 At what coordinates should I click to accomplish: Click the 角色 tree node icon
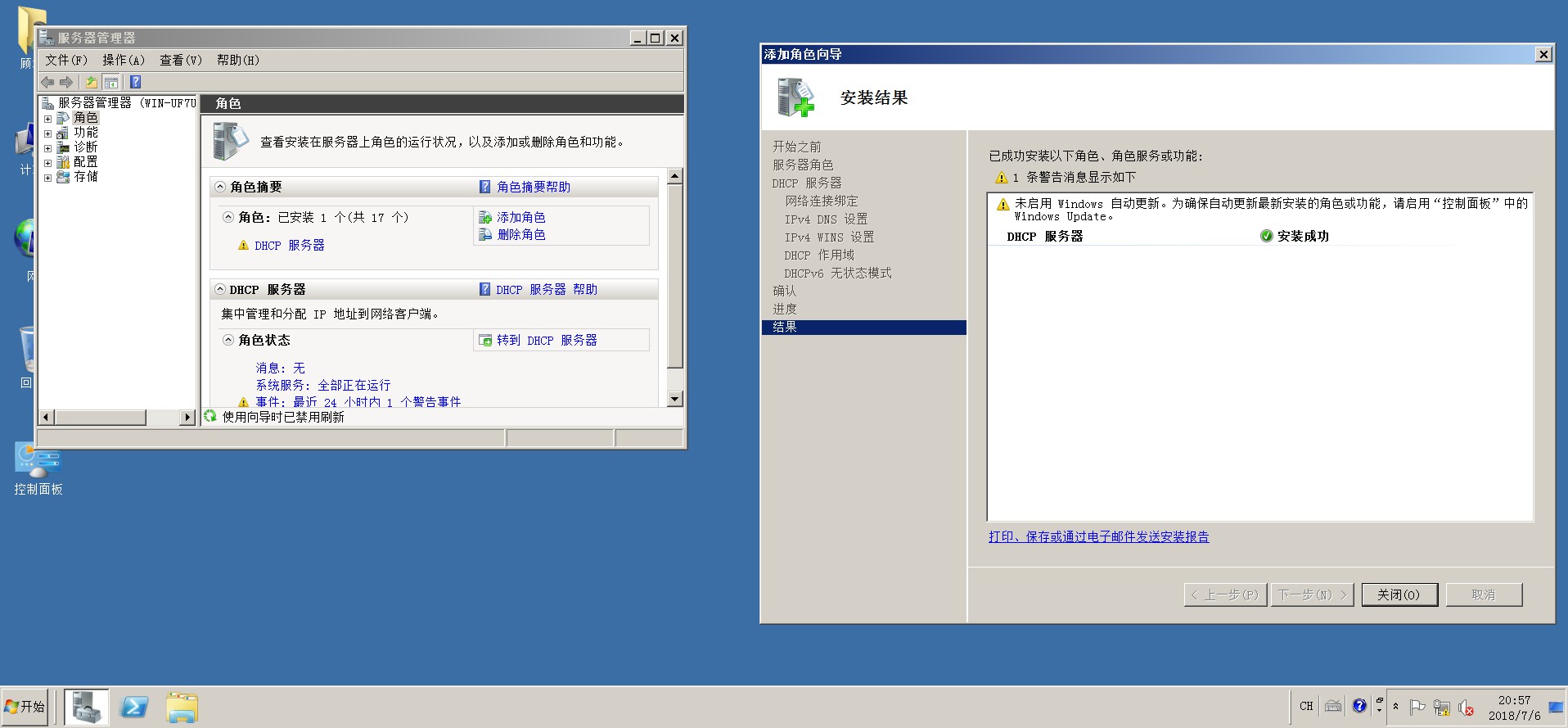pos(63,118)
